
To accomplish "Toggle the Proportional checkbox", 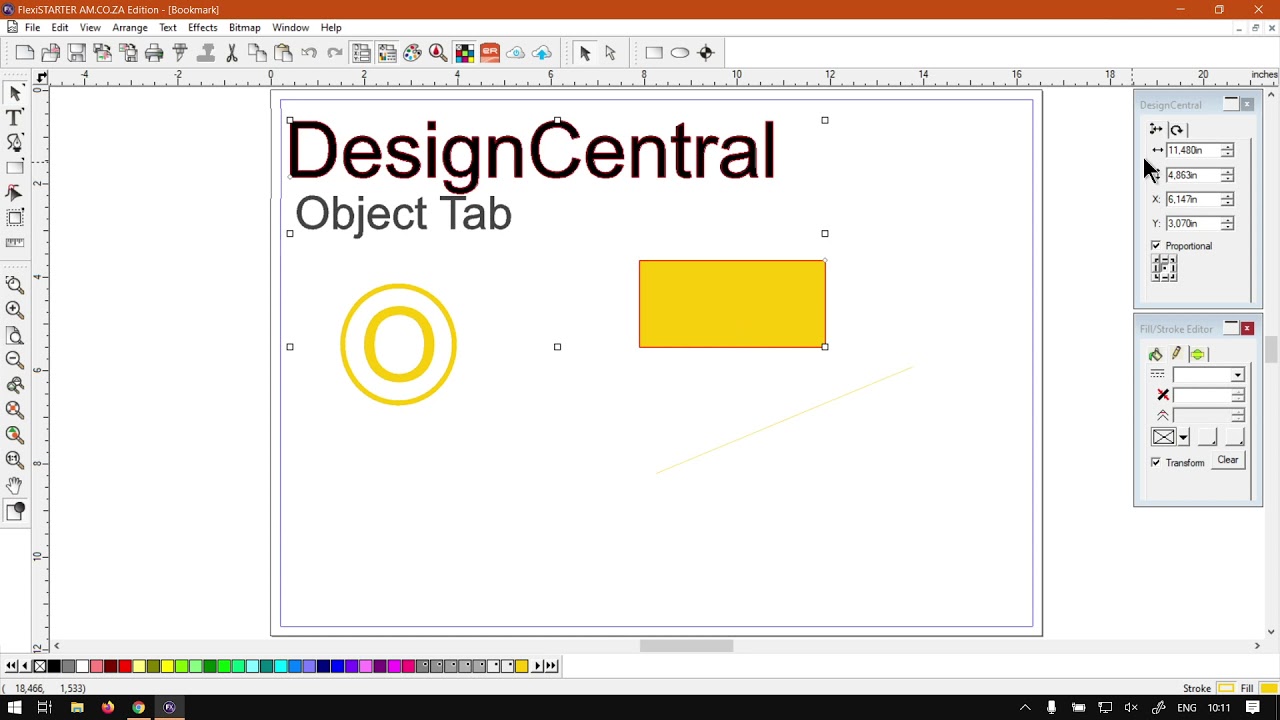I will coord(1156,246).
